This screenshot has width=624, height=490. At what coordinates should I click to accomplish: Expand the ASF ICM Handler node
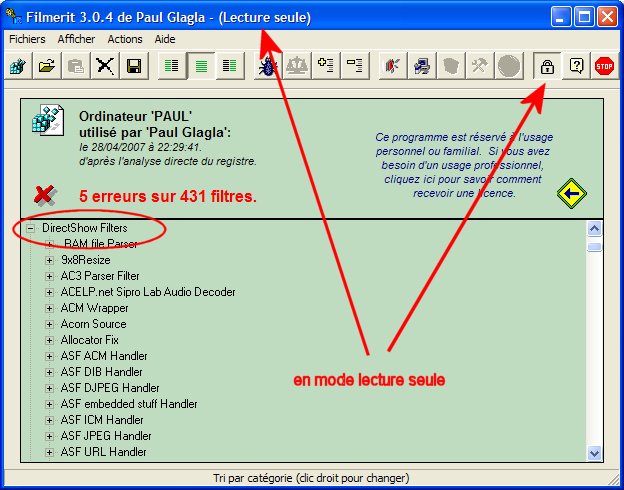pos(49,420)
